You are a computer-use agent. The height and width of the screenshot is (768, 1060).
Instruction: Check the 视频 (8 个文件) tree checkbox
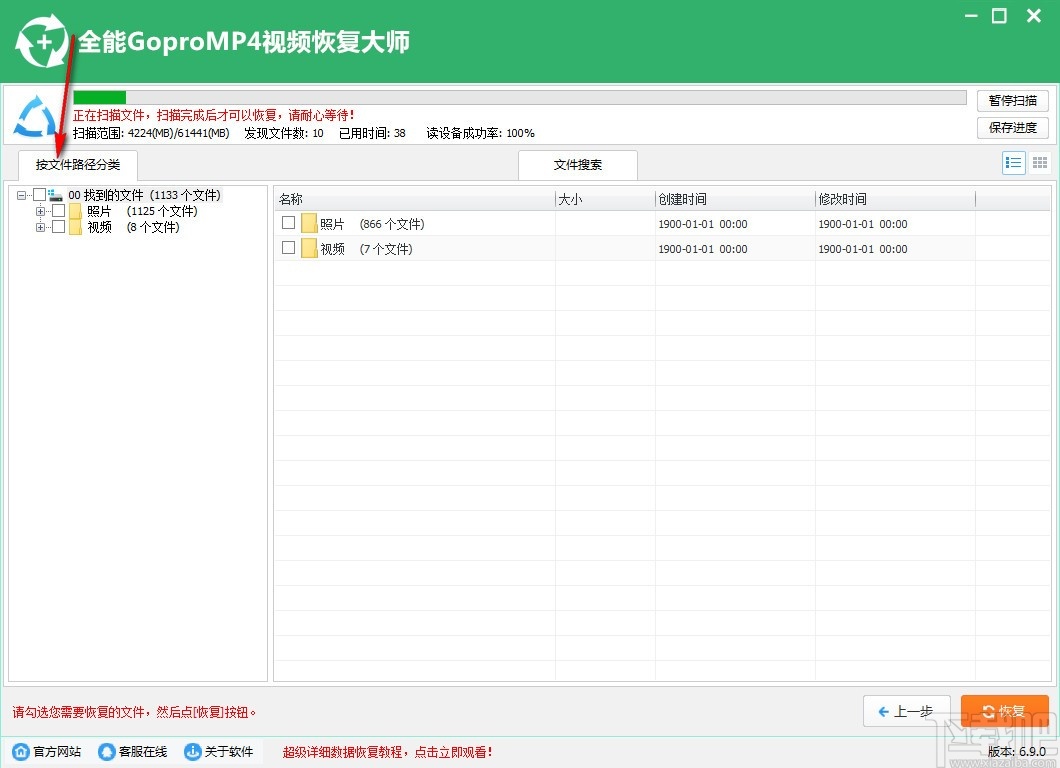point(59,226)
